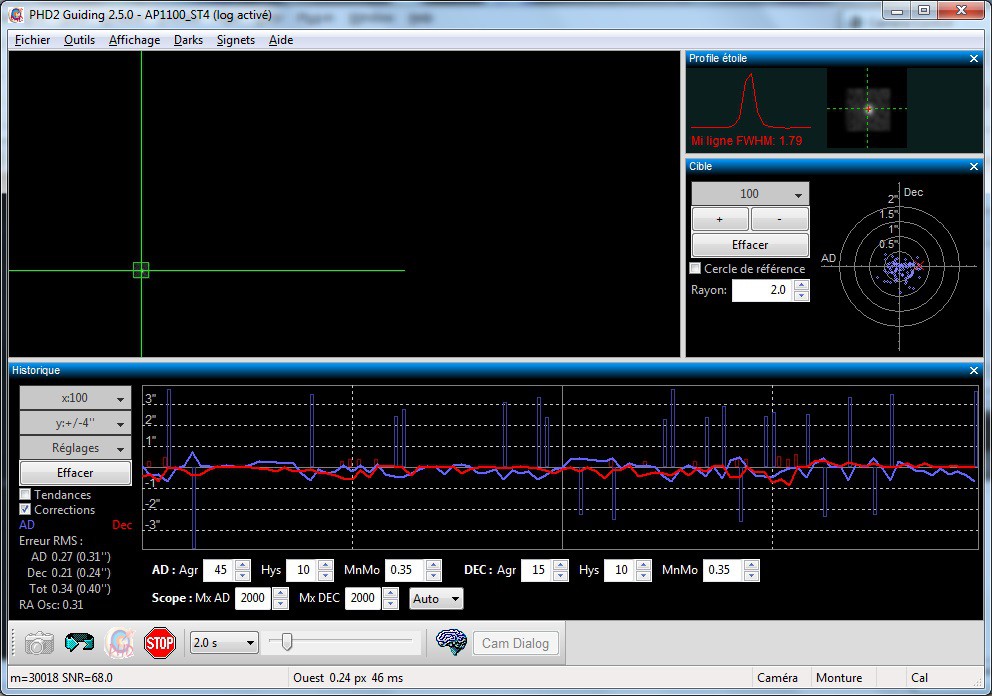Open the Darks menu

click(x=188, y=40)
